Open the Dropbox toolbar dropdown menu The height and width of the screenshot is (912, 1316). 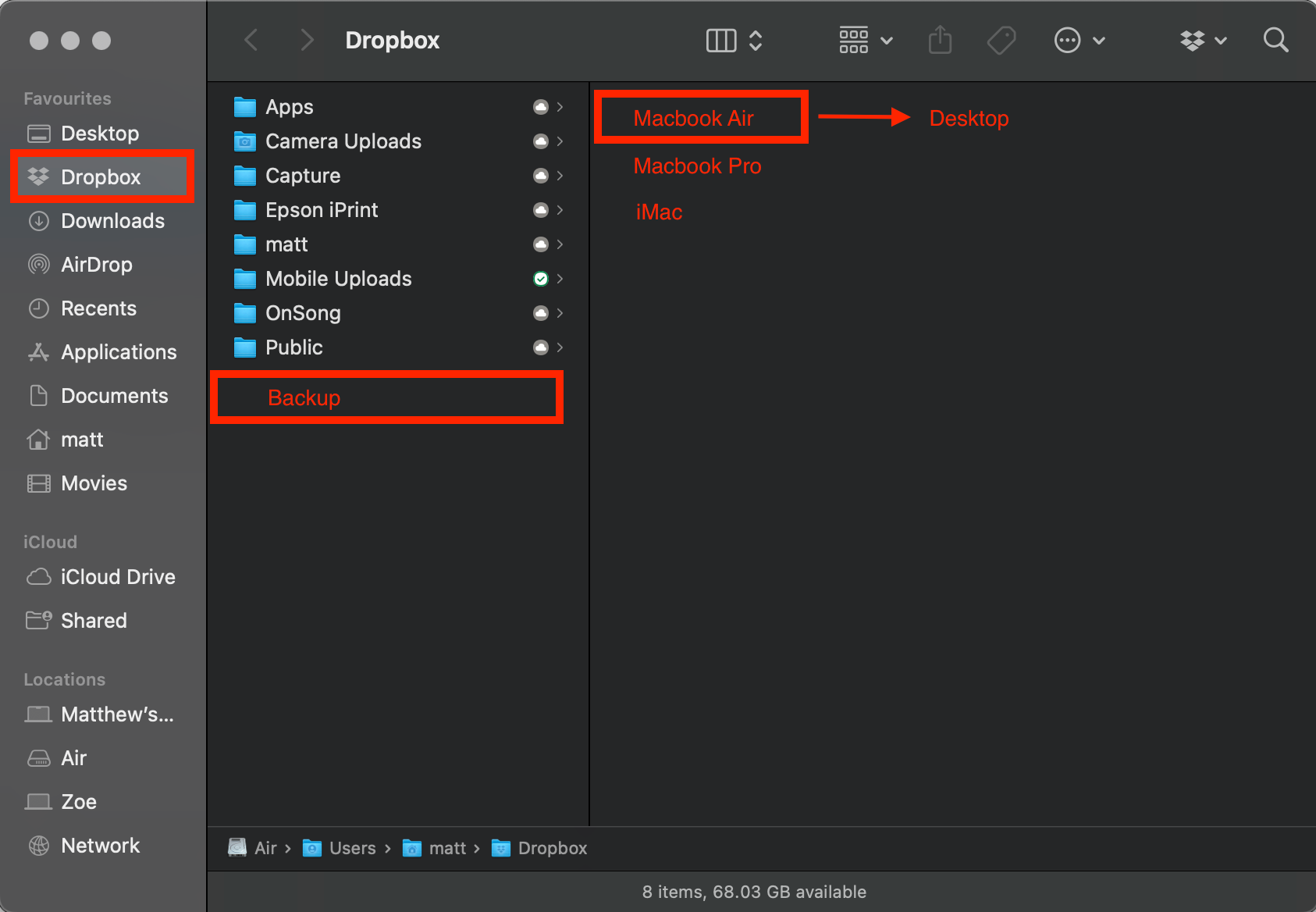tap(1204, 40)
